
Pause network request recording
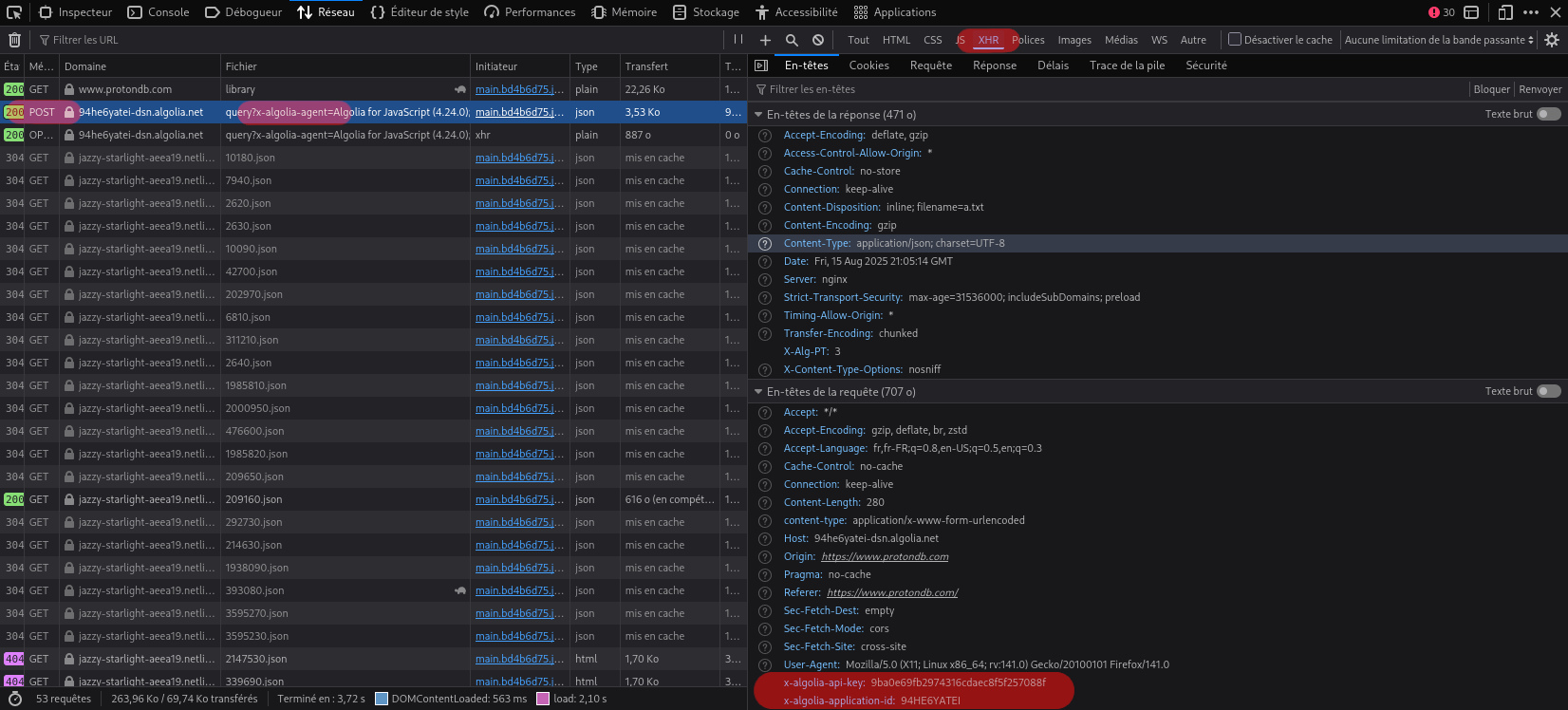[738, 40]
